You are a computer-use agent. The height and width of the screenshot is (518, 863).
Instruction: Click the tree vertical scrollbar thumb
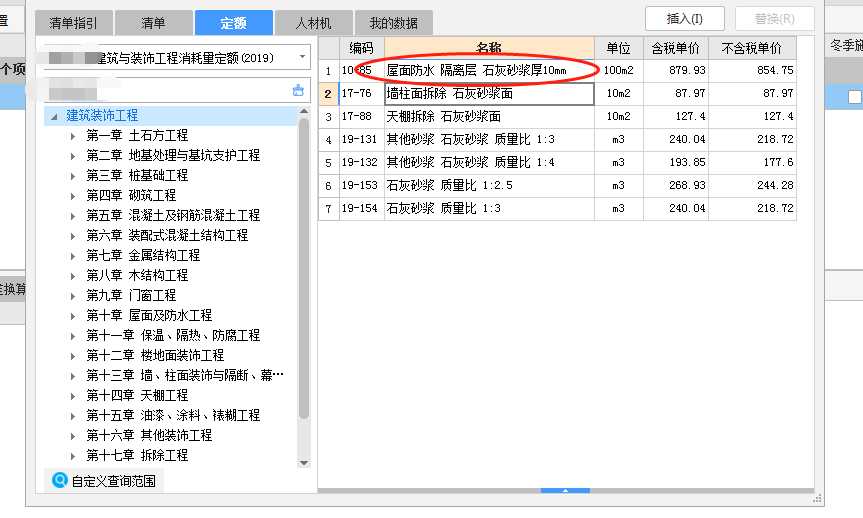[x=304, y=268]
